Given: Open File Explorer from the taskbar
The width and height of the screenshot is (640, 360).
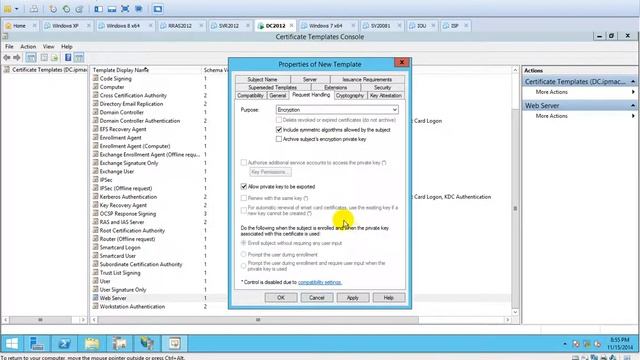Looking at the screenshot, I should (92, 344).
